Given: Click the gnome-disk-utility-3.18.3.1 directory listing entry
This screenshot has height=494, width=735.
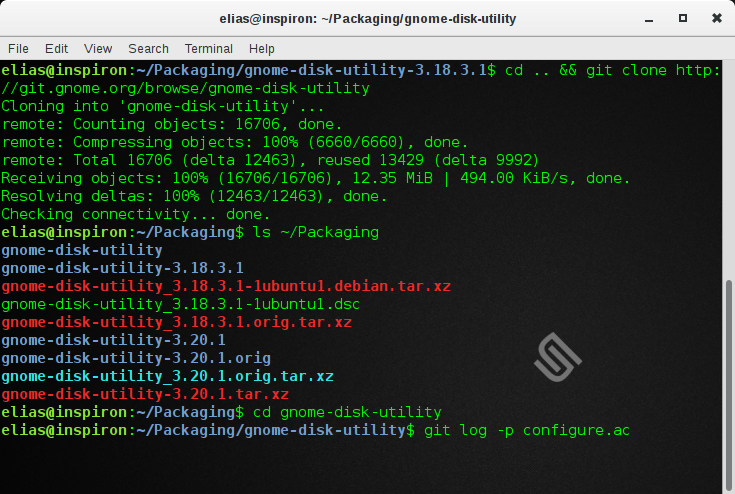Looking at the screenshot, I should [122, 268].
